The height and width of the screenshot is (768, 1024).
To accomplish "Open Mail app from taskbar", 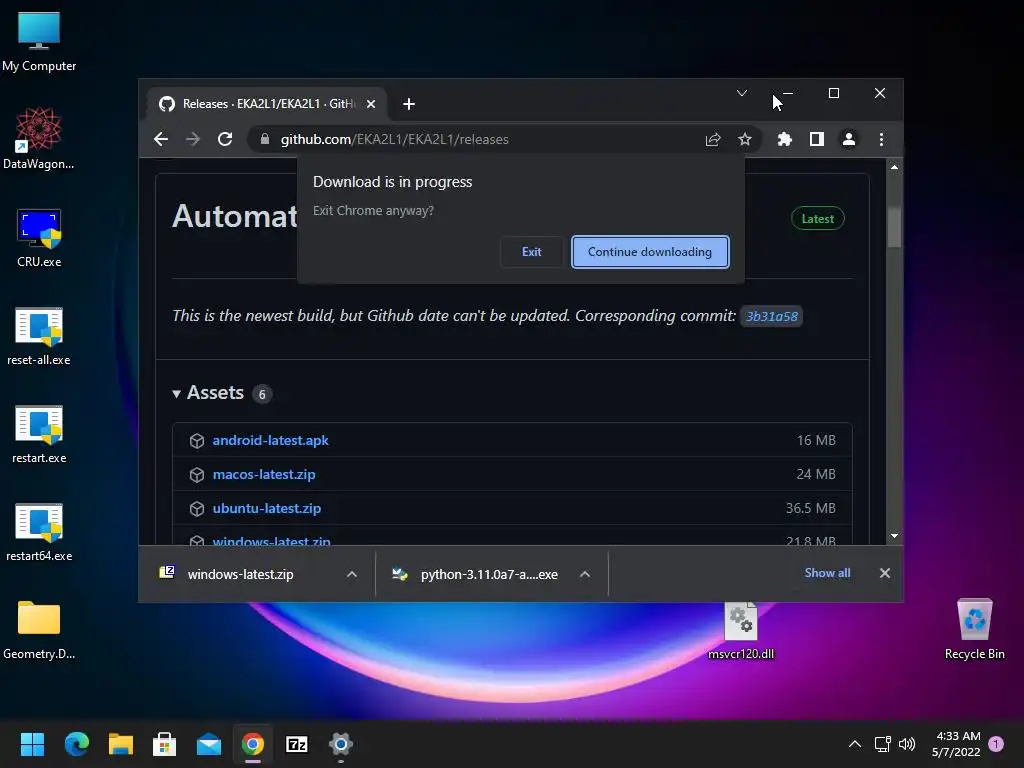I will click(x=209, y=744).
